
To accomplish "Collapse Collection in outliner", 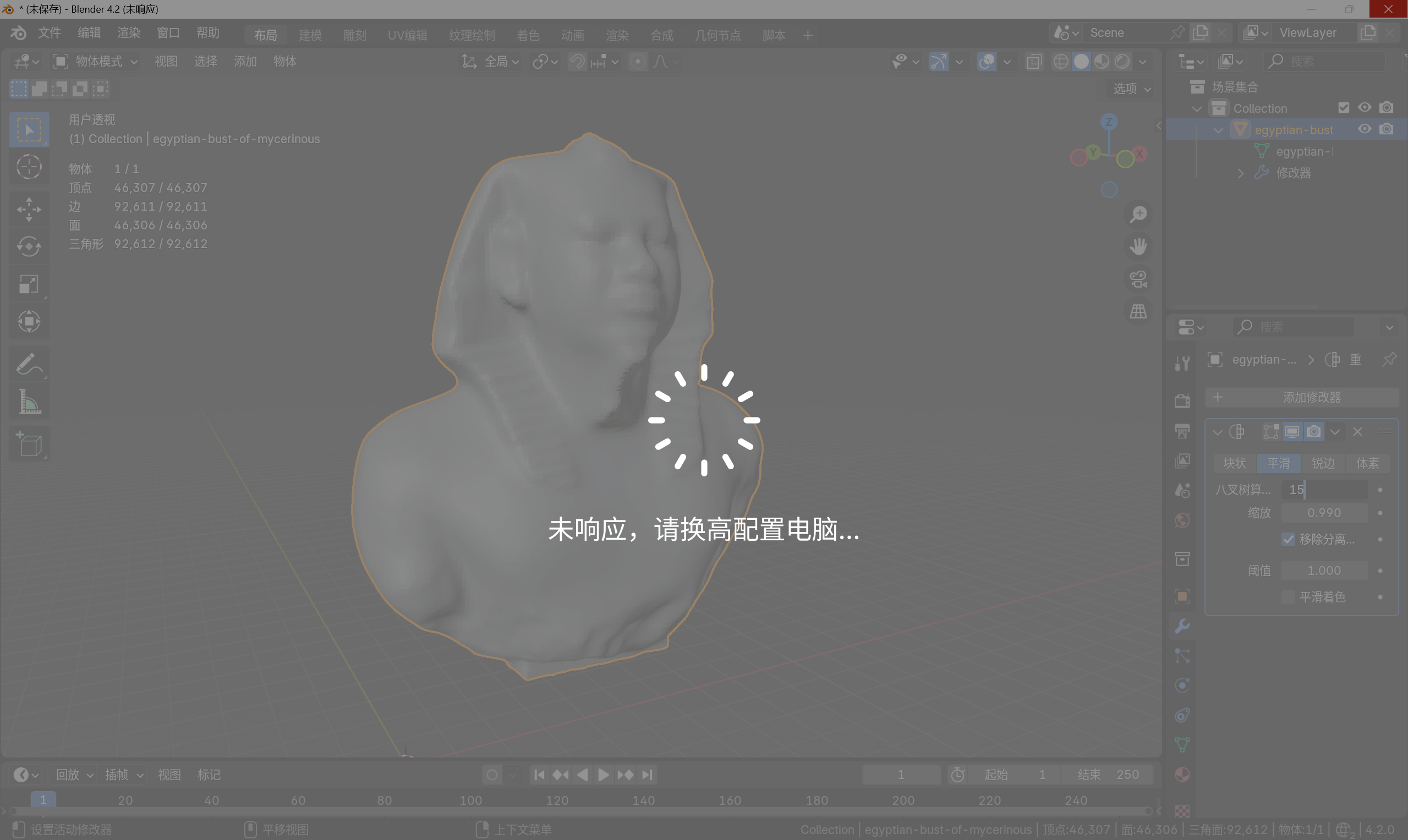I will tap(1196, 109).
